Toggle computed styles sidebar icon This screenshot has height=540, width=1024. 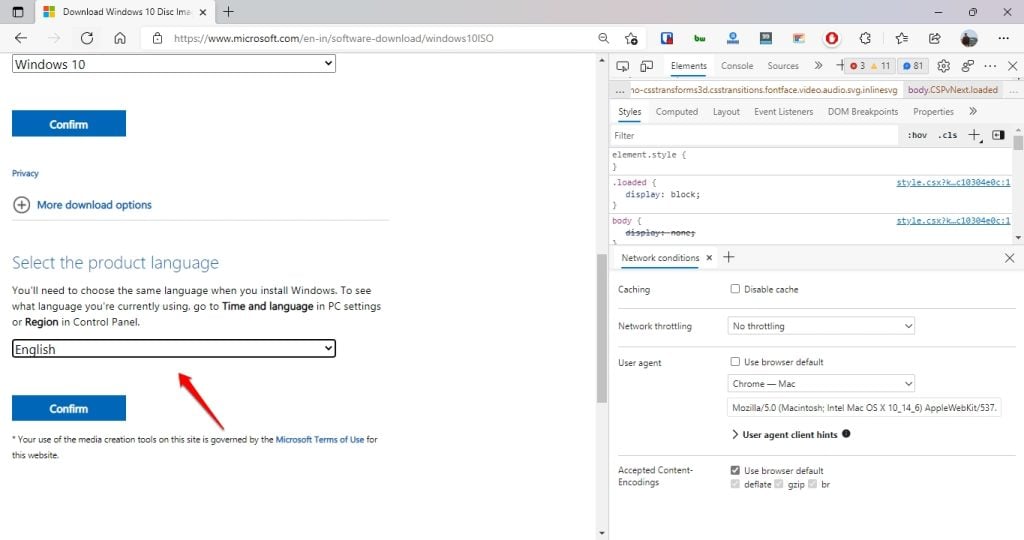click(x=998, y=135)
